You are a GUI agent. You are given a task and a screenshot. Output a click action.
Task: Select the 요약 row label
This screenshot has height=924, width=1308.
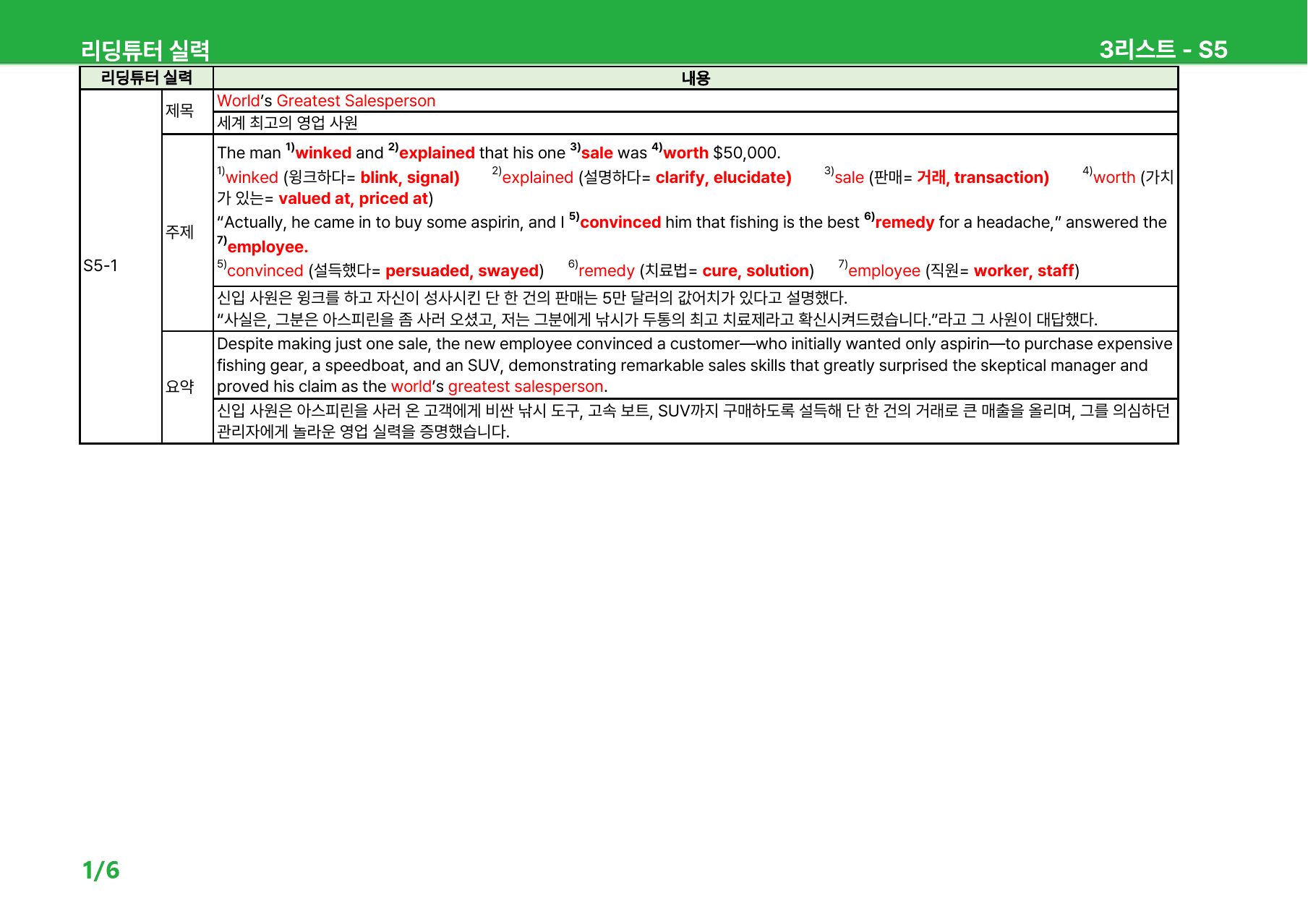179,387
